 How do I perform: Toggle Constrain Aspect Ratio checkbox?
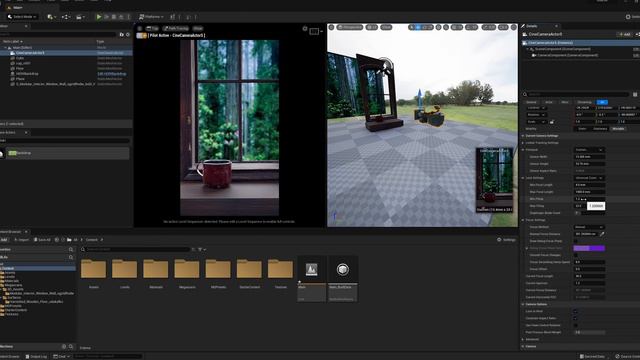[x=576, y=318]
